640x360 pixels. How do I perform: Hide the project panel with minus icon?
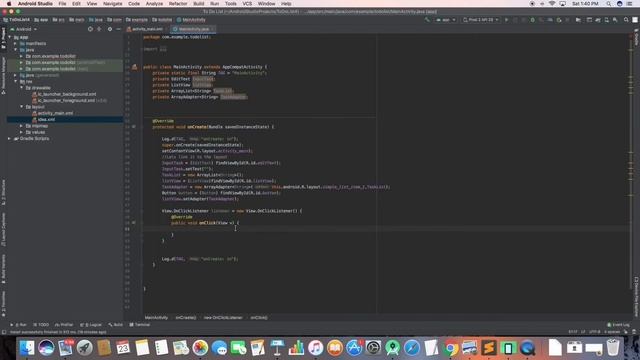(118, 29)
